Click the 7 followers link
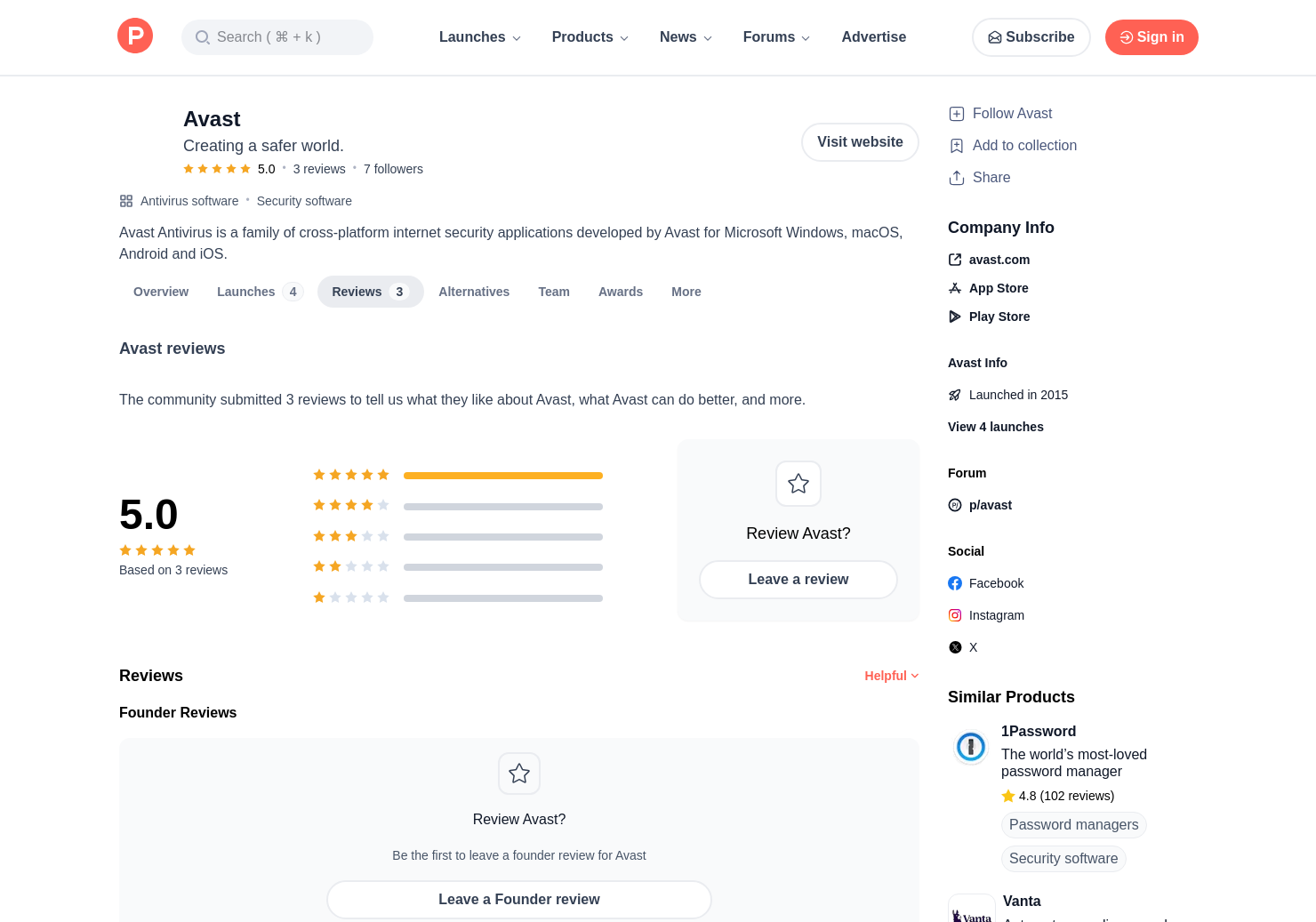1316x922 pixels. [393, 169]
